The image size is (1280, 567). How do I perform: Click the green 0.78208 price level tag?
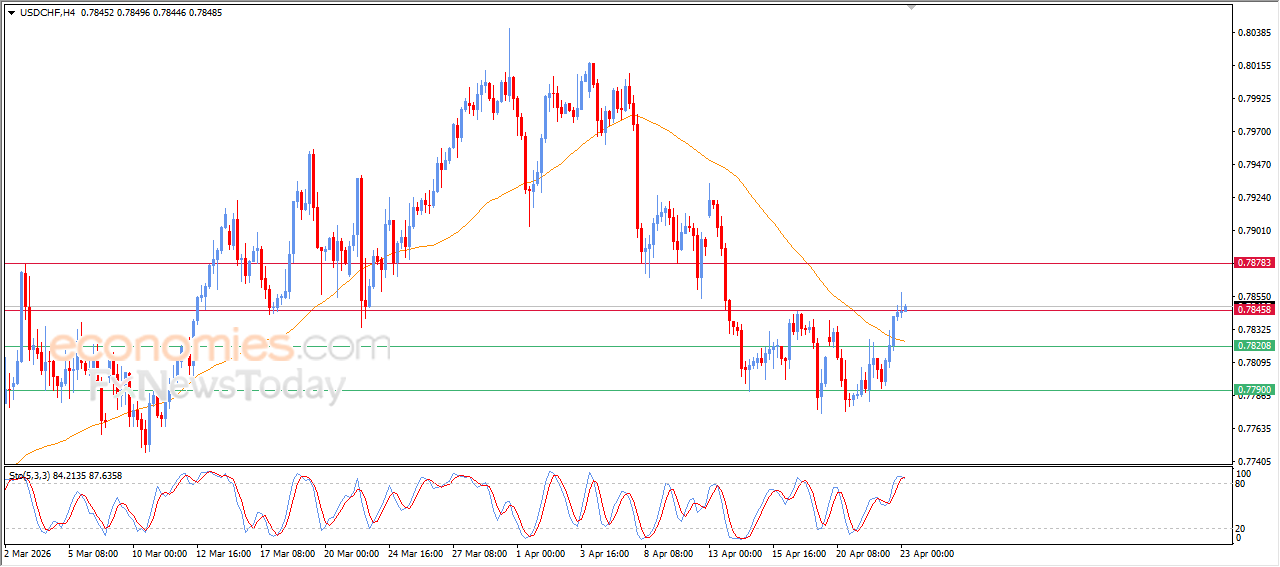pos(1254,346)
